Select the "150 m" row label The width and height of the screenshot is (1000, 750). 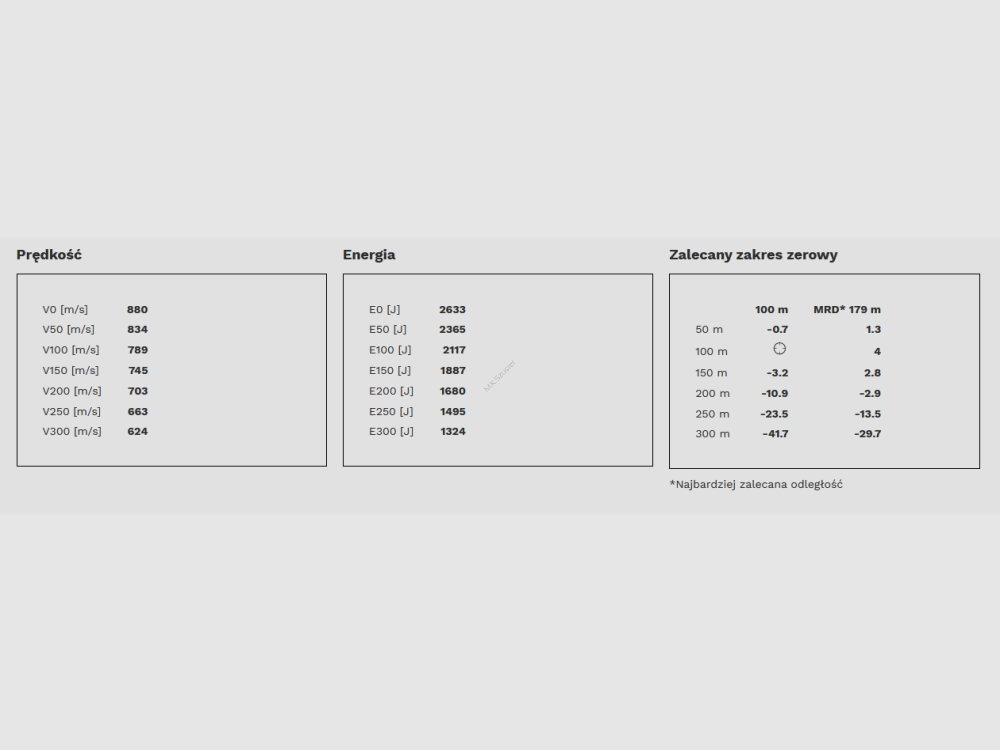712,373
